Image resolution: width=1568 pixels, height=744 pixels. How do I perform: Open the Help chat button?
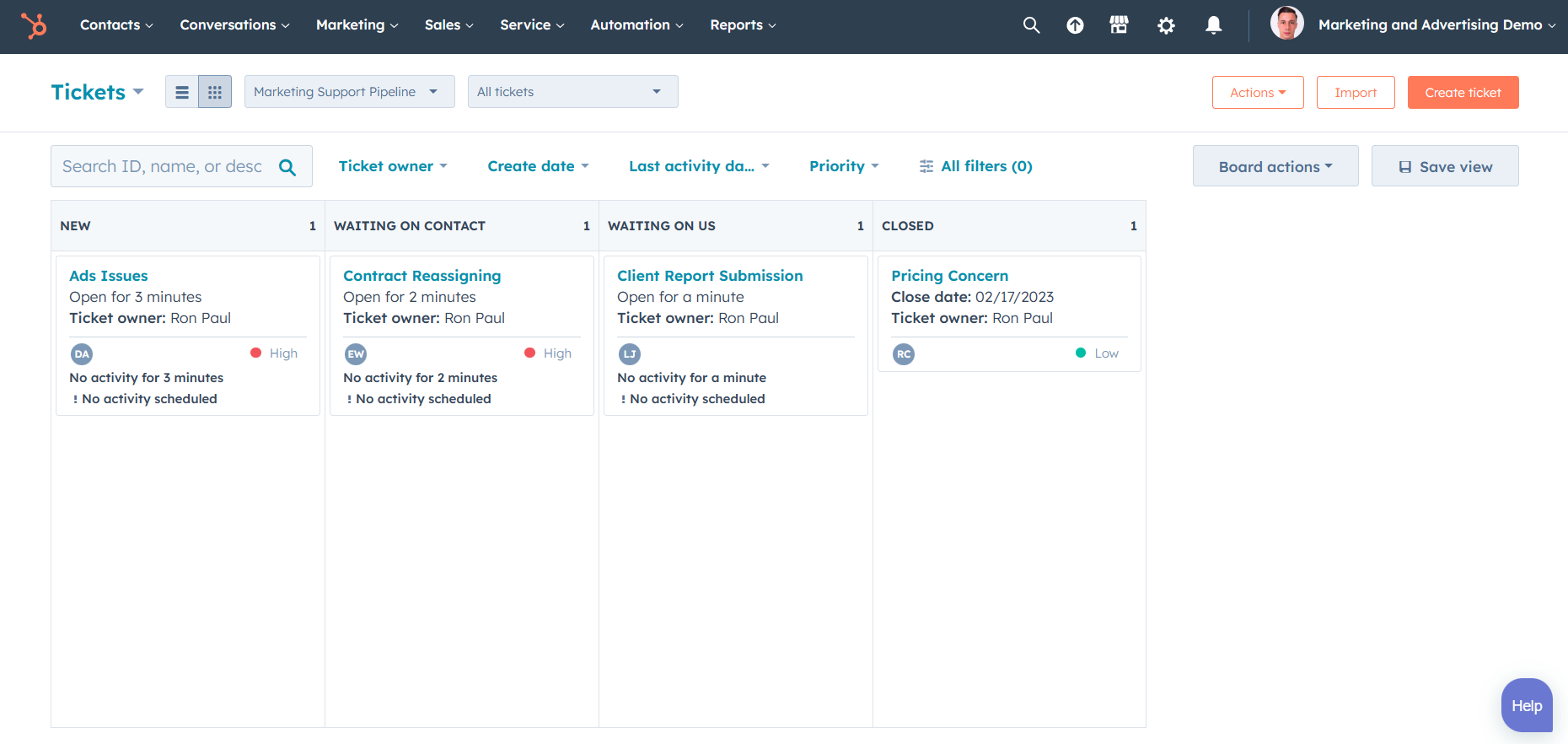(1527, 705)
